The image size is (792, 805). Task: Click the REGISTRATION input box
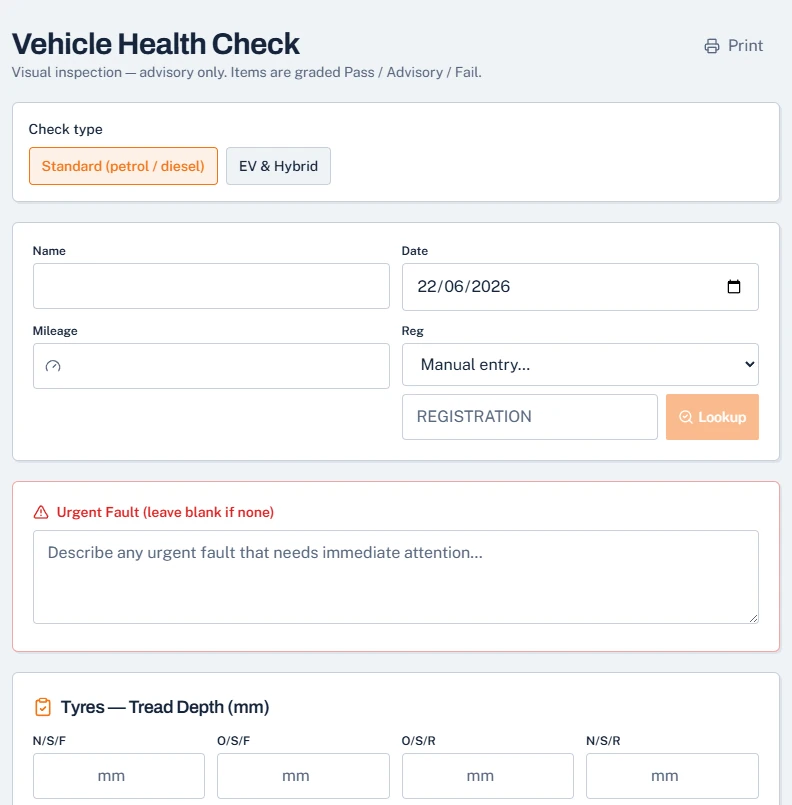(x=530, y=417)
